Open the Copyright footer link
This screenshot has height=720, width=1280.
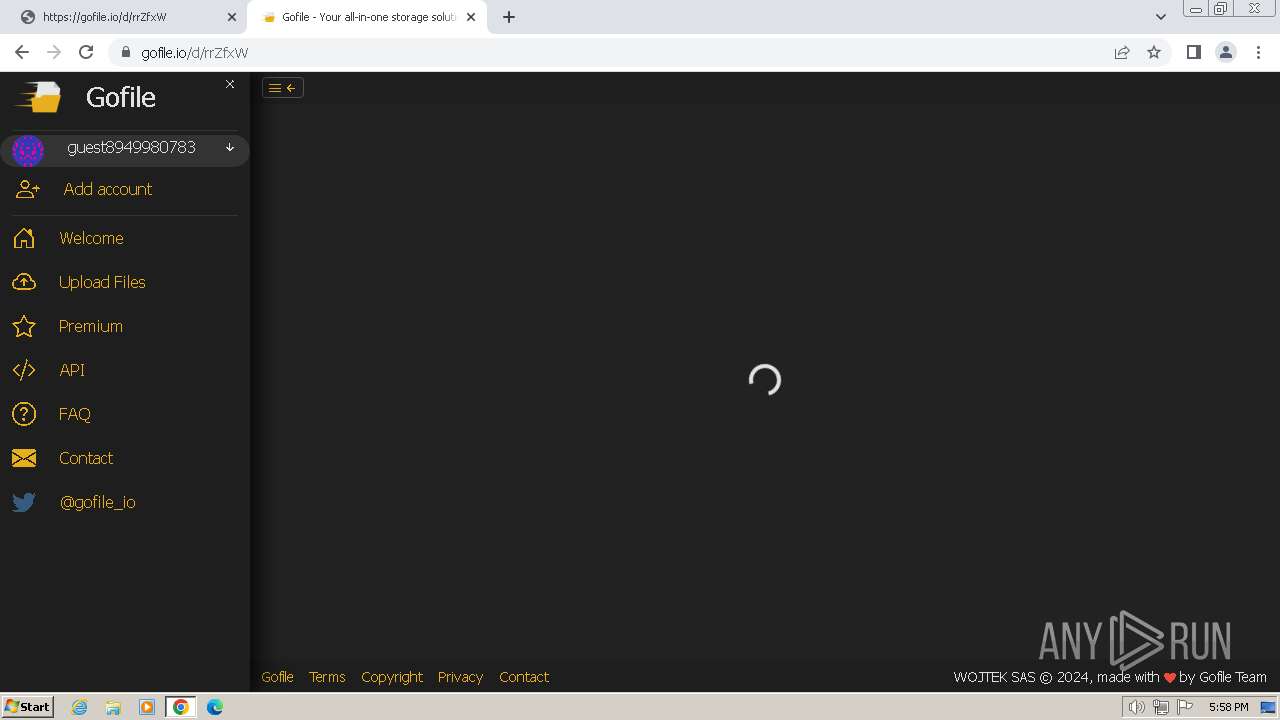[x=392, y=677]
